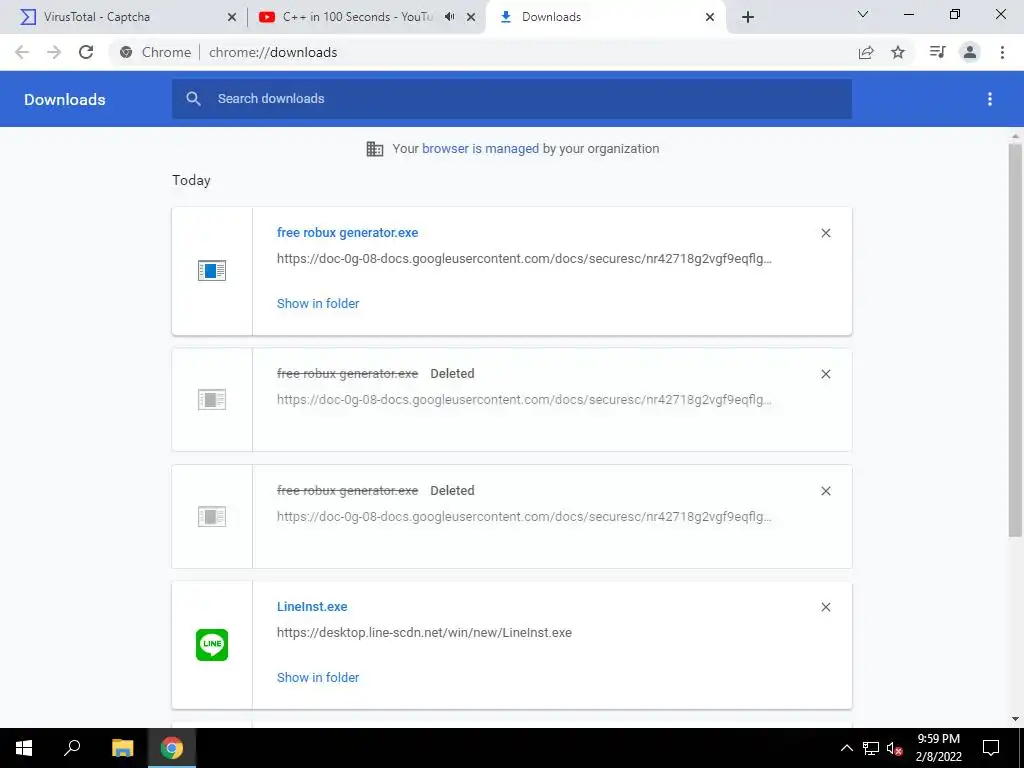This screenshot has width=1024, height=768.
Task: Show LineInst.exe in folder
Action: (x=318, y=677)
